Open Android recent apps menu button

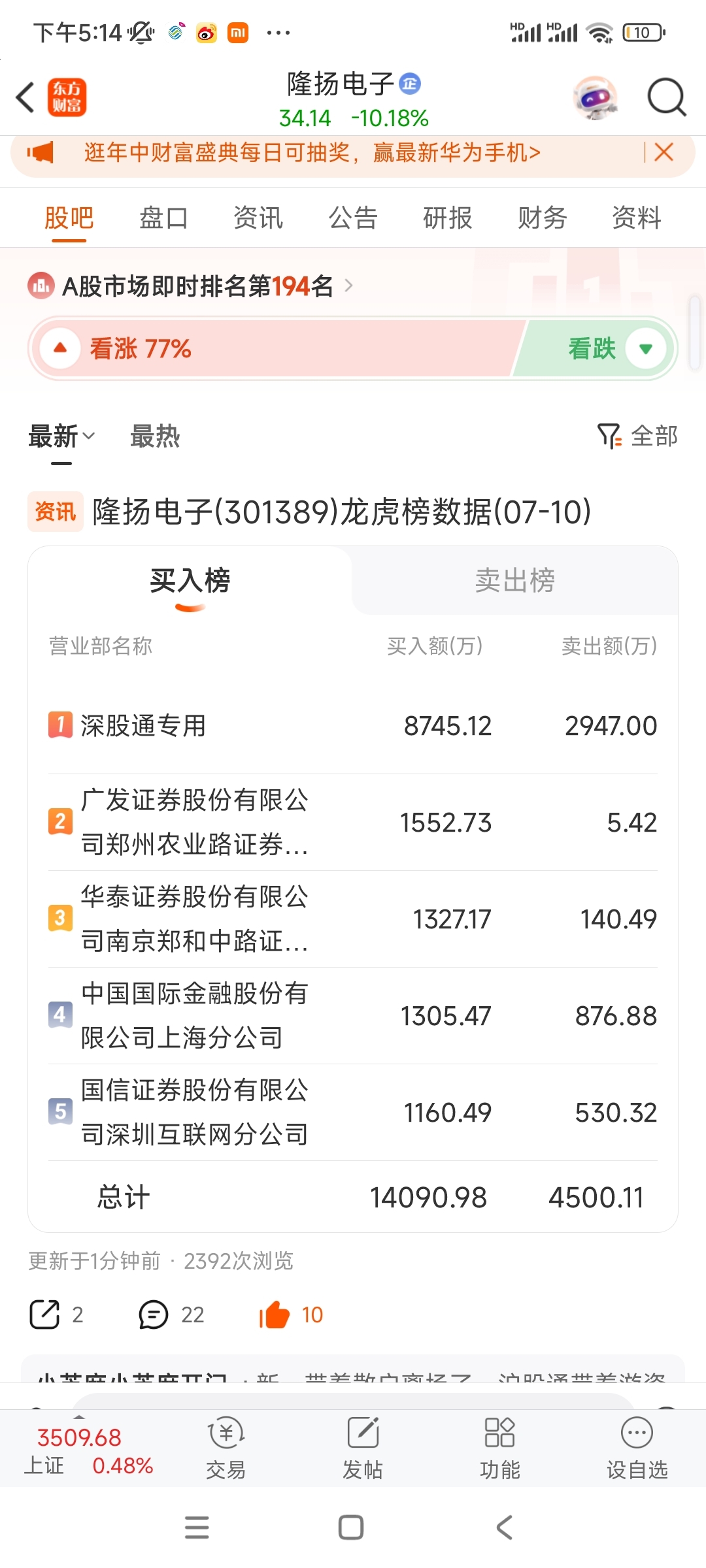click(197, 1527)
